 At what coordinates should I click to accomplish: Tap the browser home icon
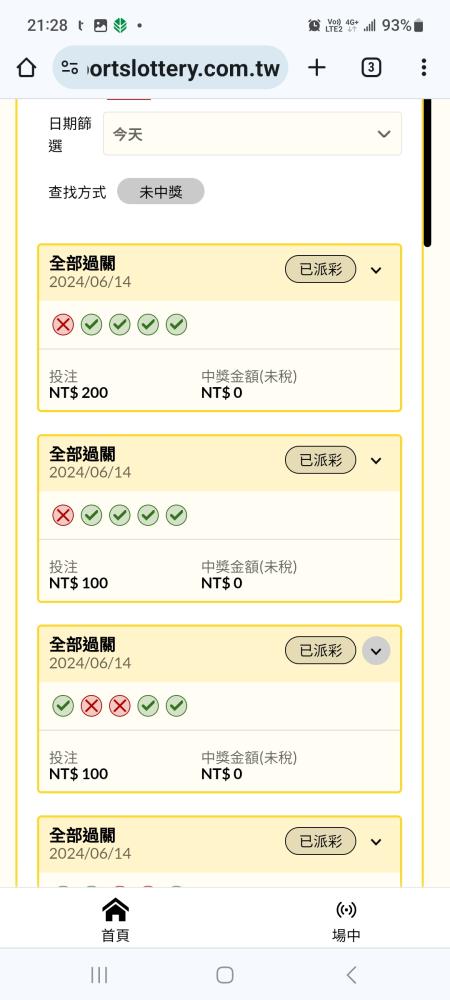tap(26, 68)
